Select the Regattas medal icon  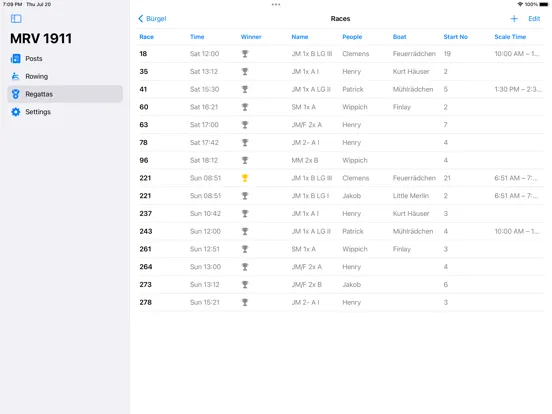tap(15, 94)
